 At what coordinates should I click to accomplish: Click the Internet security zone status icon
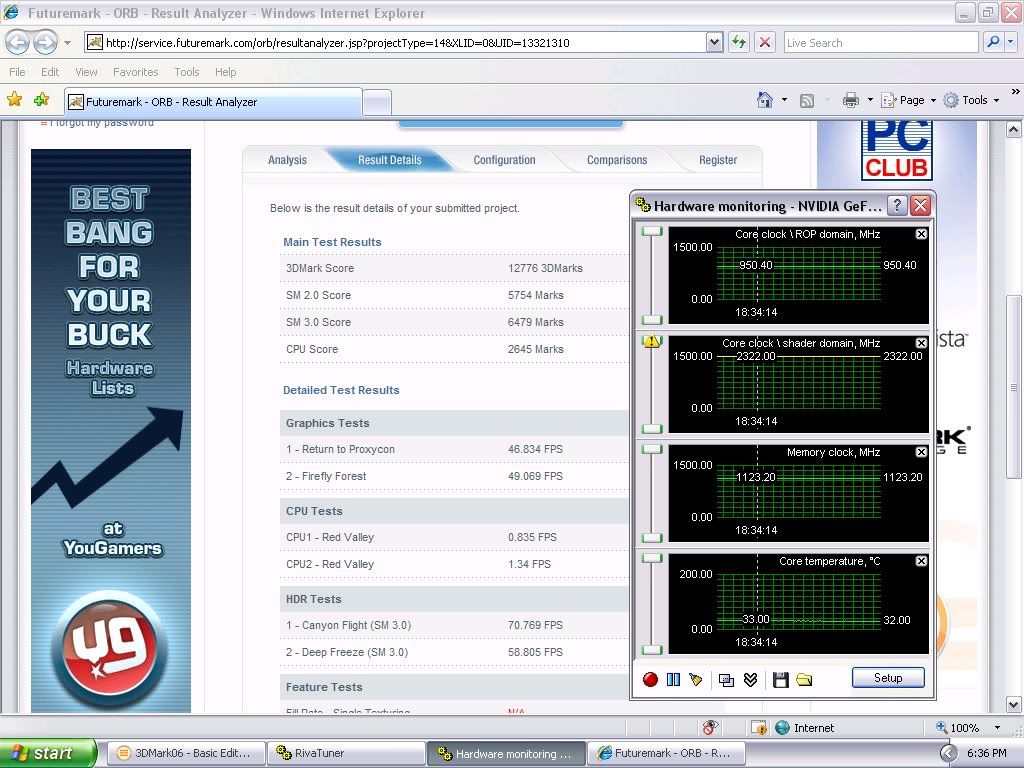pos(783,728)
